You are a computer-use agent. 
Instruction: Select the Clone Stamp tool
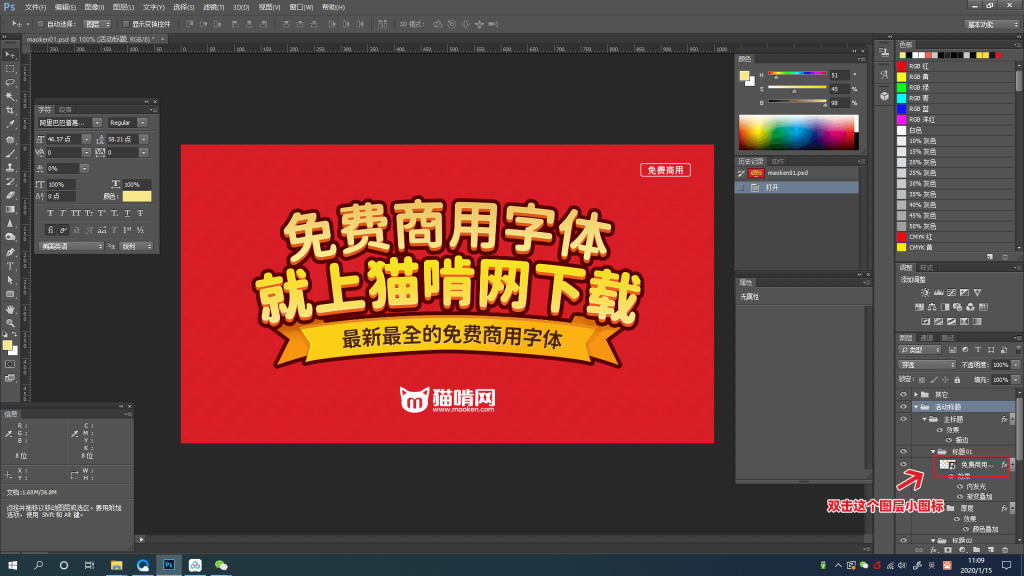coord(10,167)
